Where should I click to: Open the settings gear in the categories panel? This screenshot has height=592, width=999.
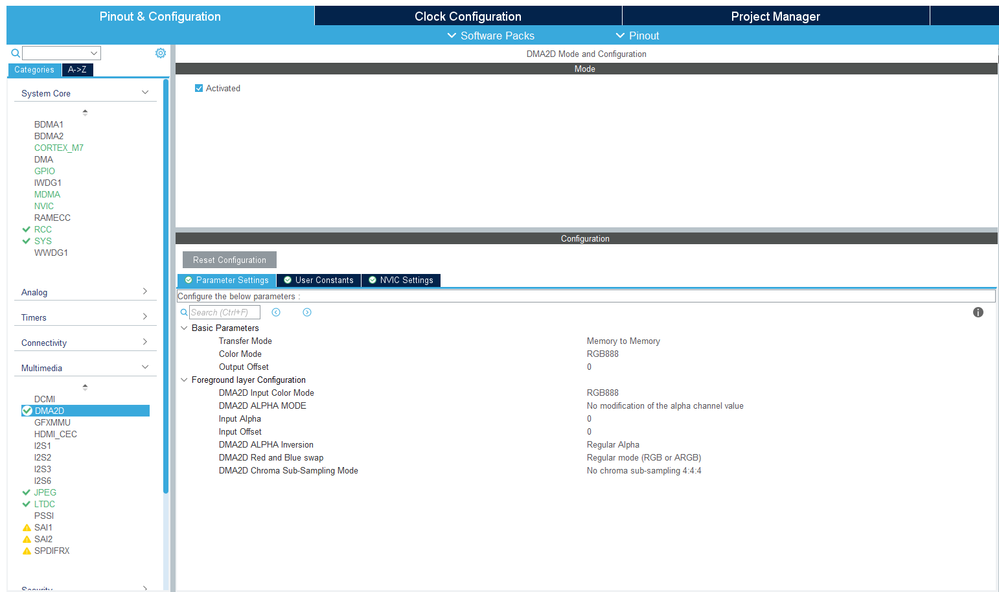161,53
